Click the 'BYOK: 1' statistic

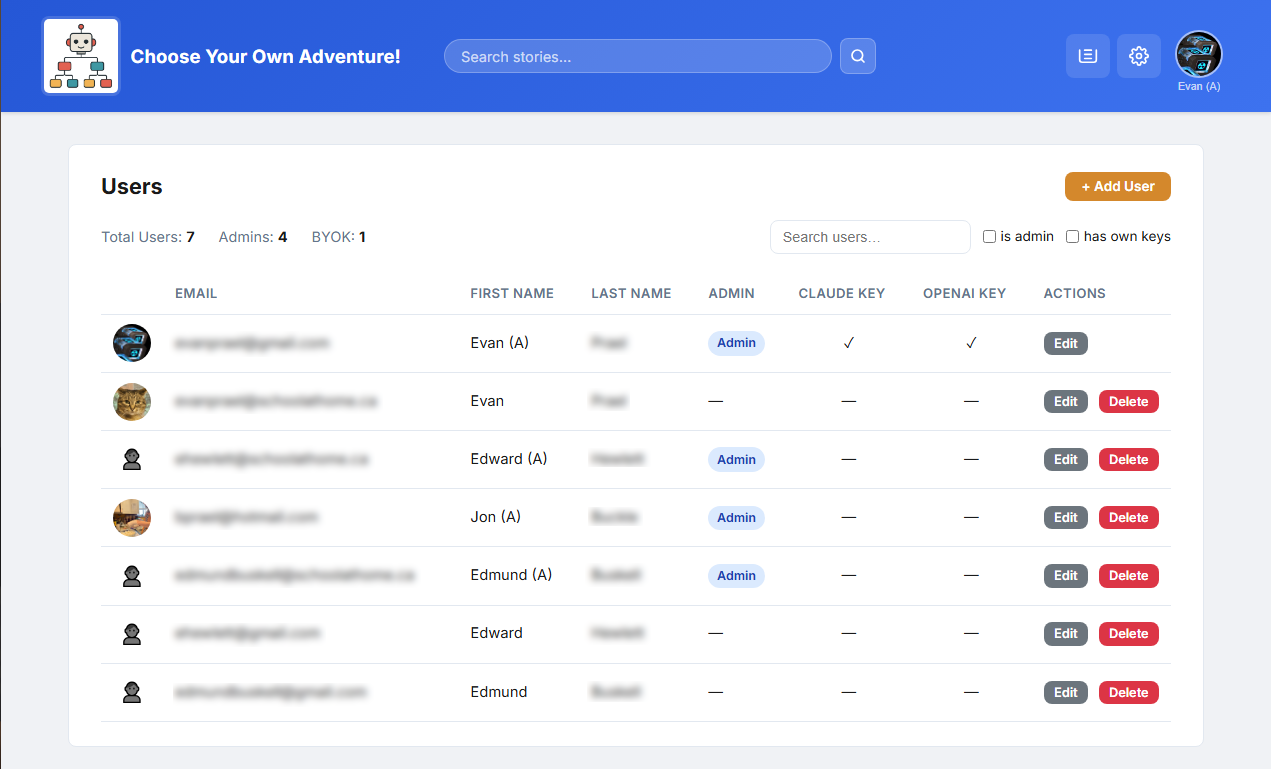tap(339, 237)
